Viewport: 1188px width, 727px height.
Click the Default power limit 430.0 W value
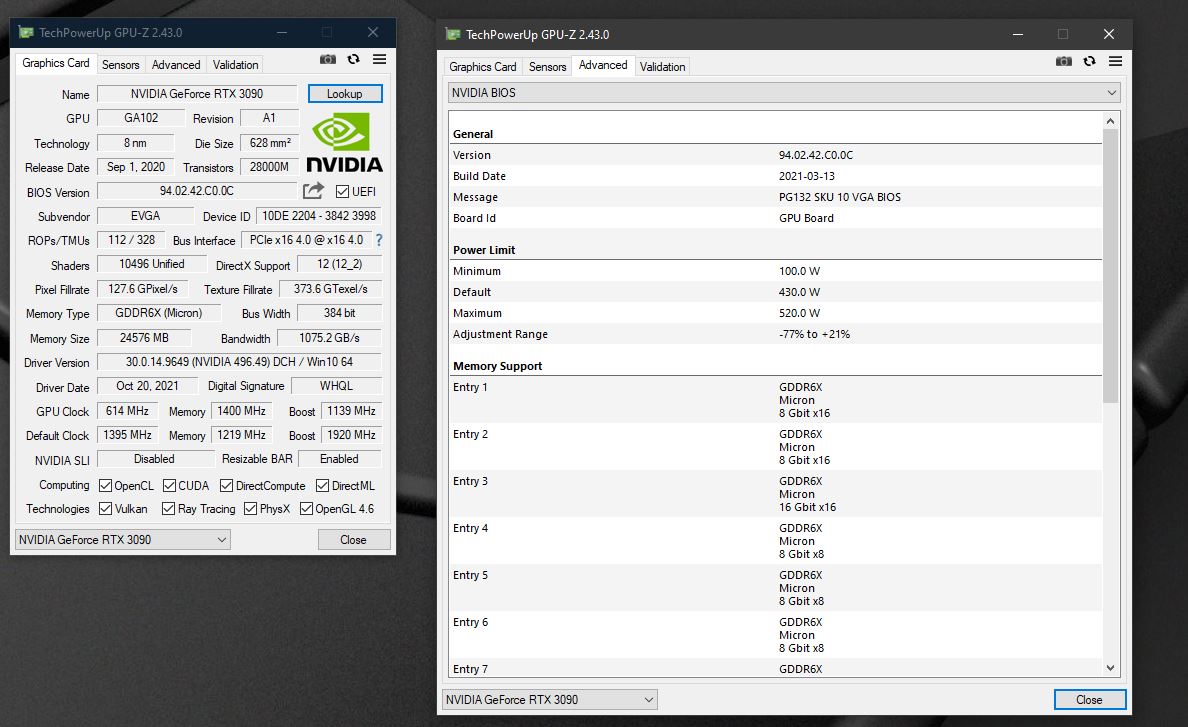click(x=799, y=292)
